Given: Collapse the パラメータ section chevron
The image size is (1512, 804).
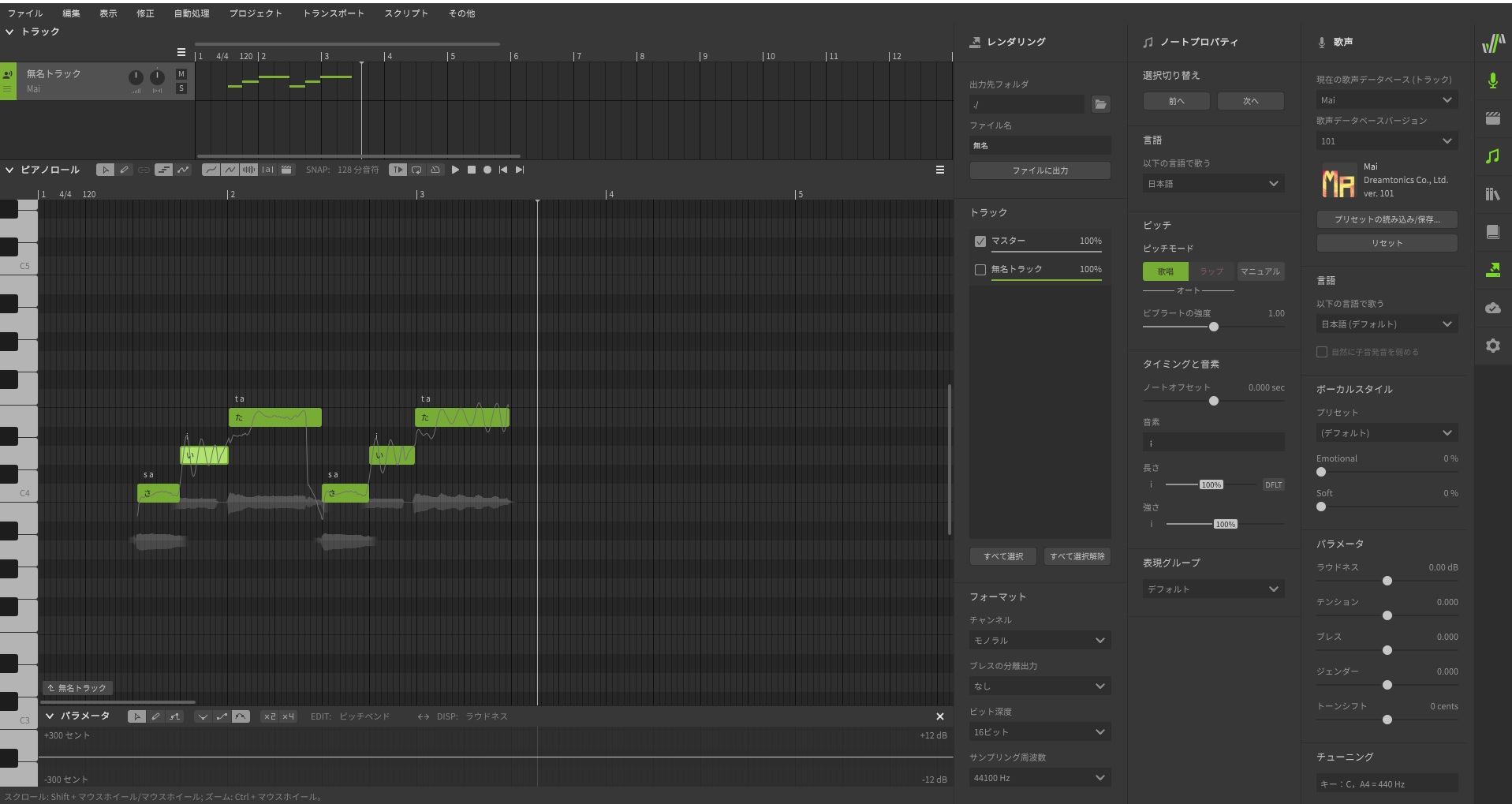Looking at the screenshot, I should tap(50, 716).
